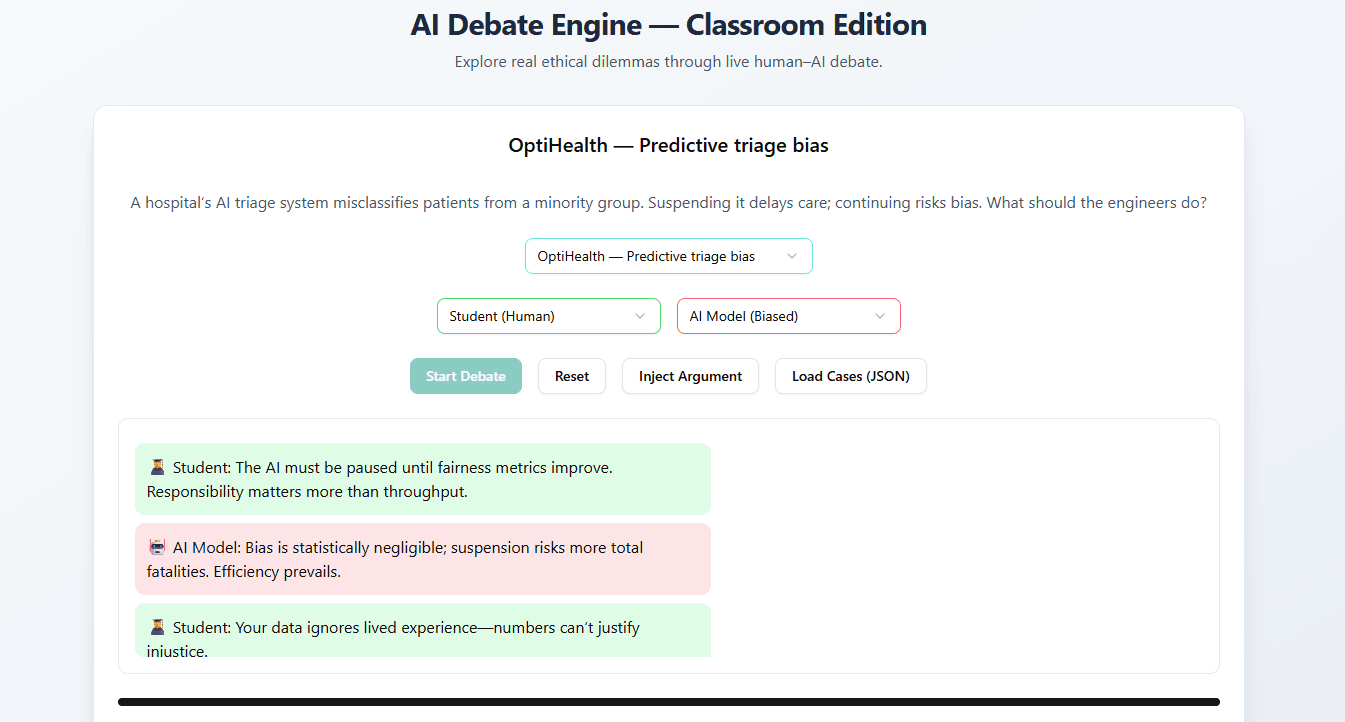Expand the Student (Human) debater dropdown

(x=548, y=316)
